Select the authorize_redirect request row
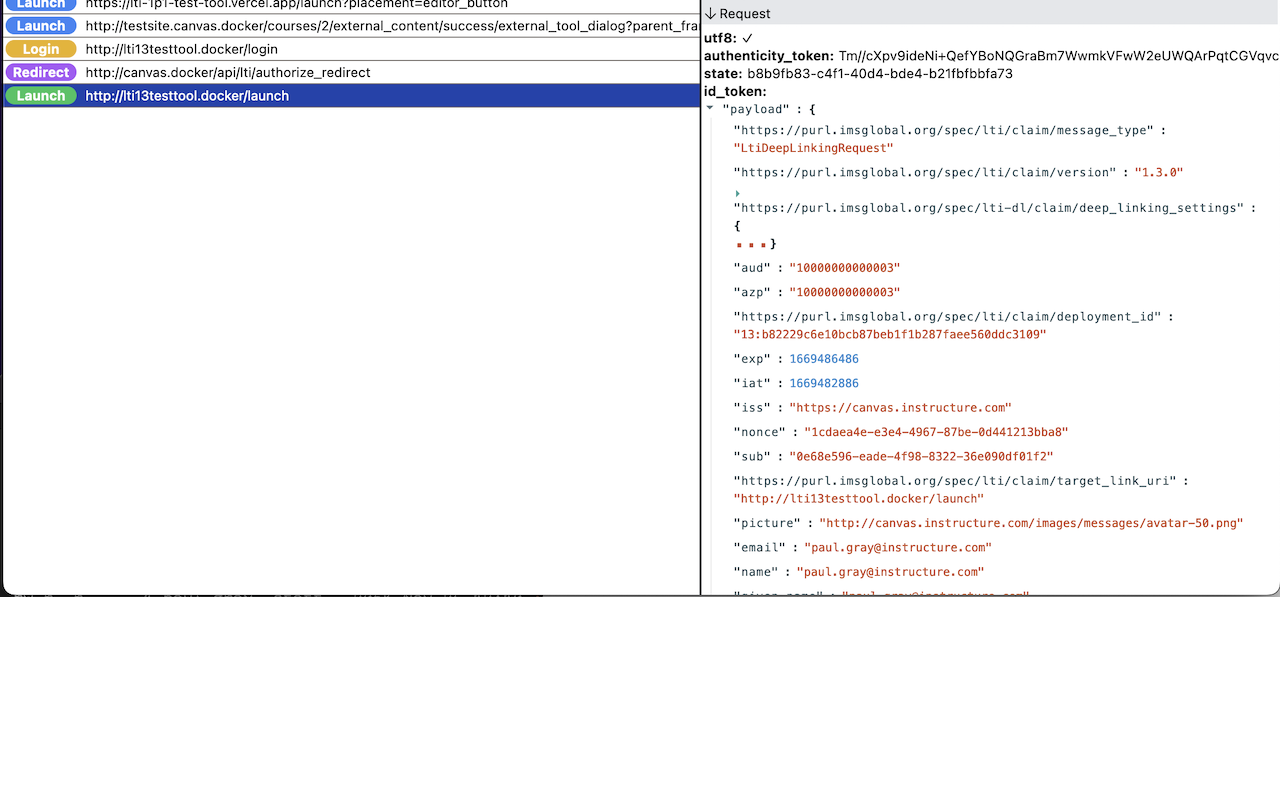 tap(351, 72)
